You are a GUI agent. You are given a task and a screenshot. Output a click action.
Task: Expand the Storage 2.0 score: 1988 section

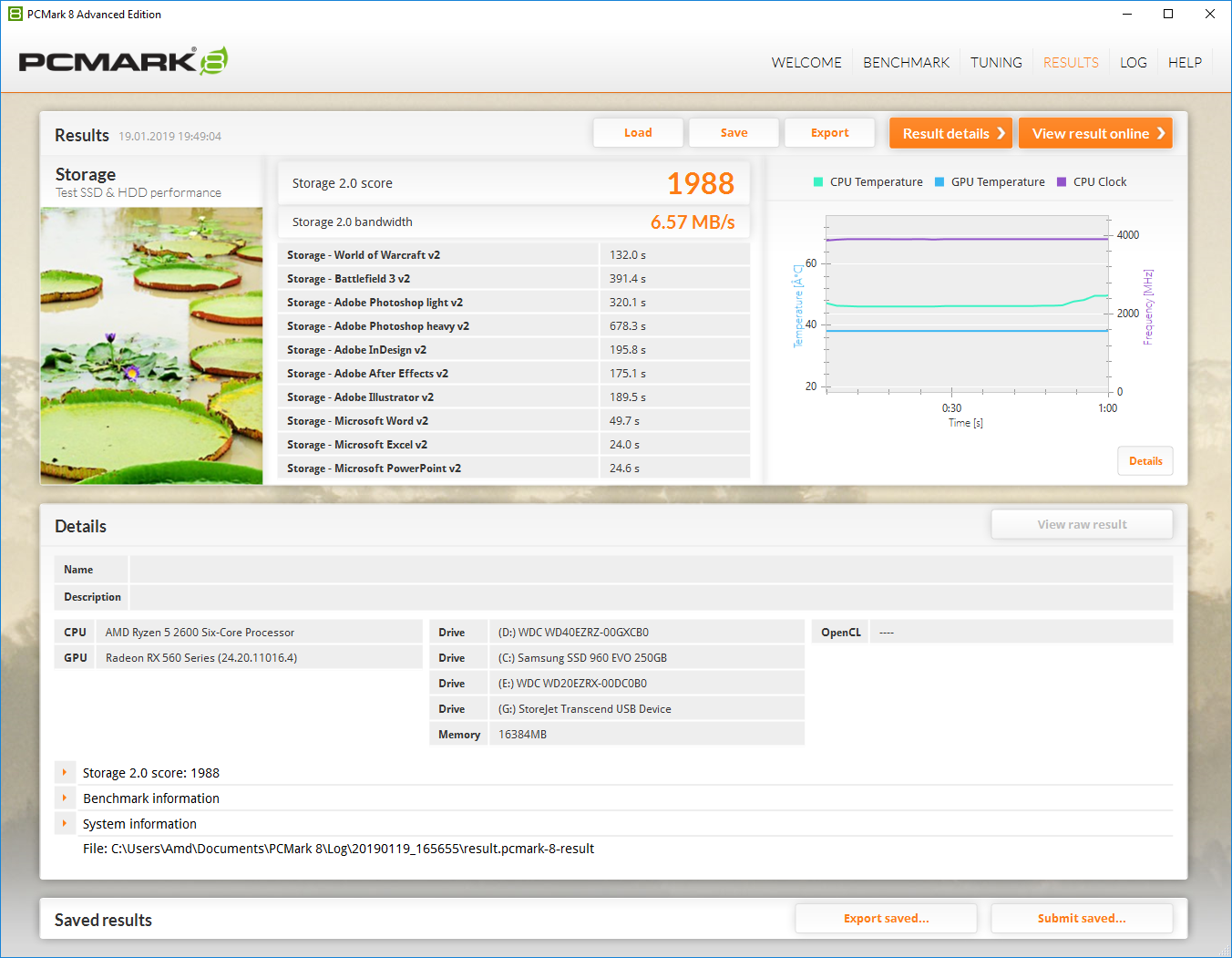click(65, 772)
